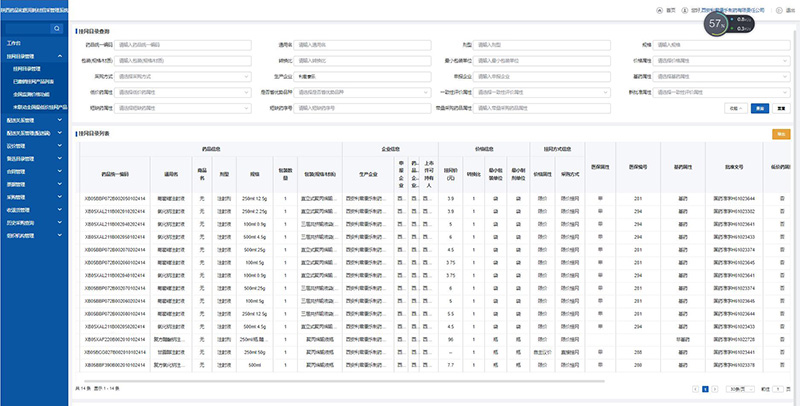Screen dimensions: 800x406
Task: Click the blue 查询 search button
Action: [760, 106]
